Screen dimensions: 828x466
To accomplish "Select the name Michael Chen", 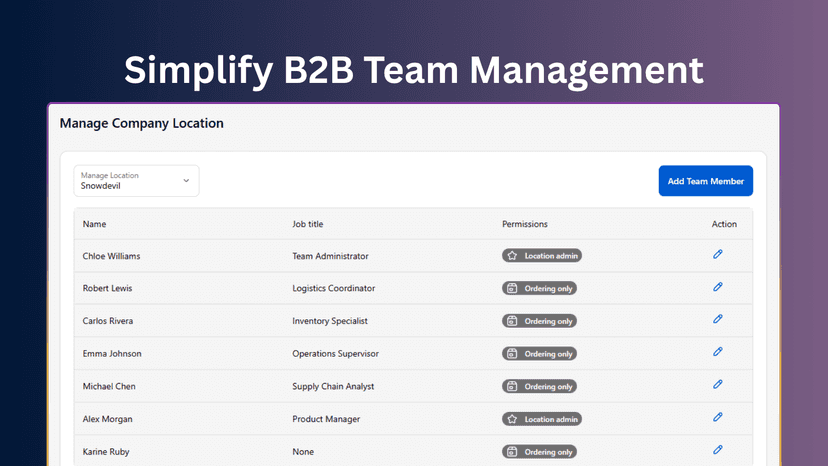I will point(109,387).
